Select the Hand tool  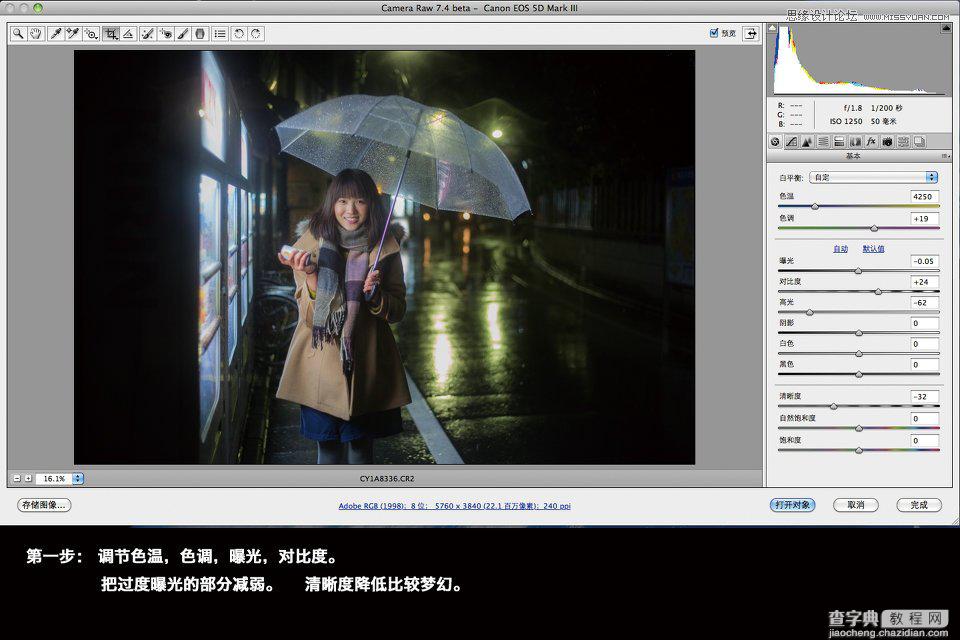click(x=36, y=34)
